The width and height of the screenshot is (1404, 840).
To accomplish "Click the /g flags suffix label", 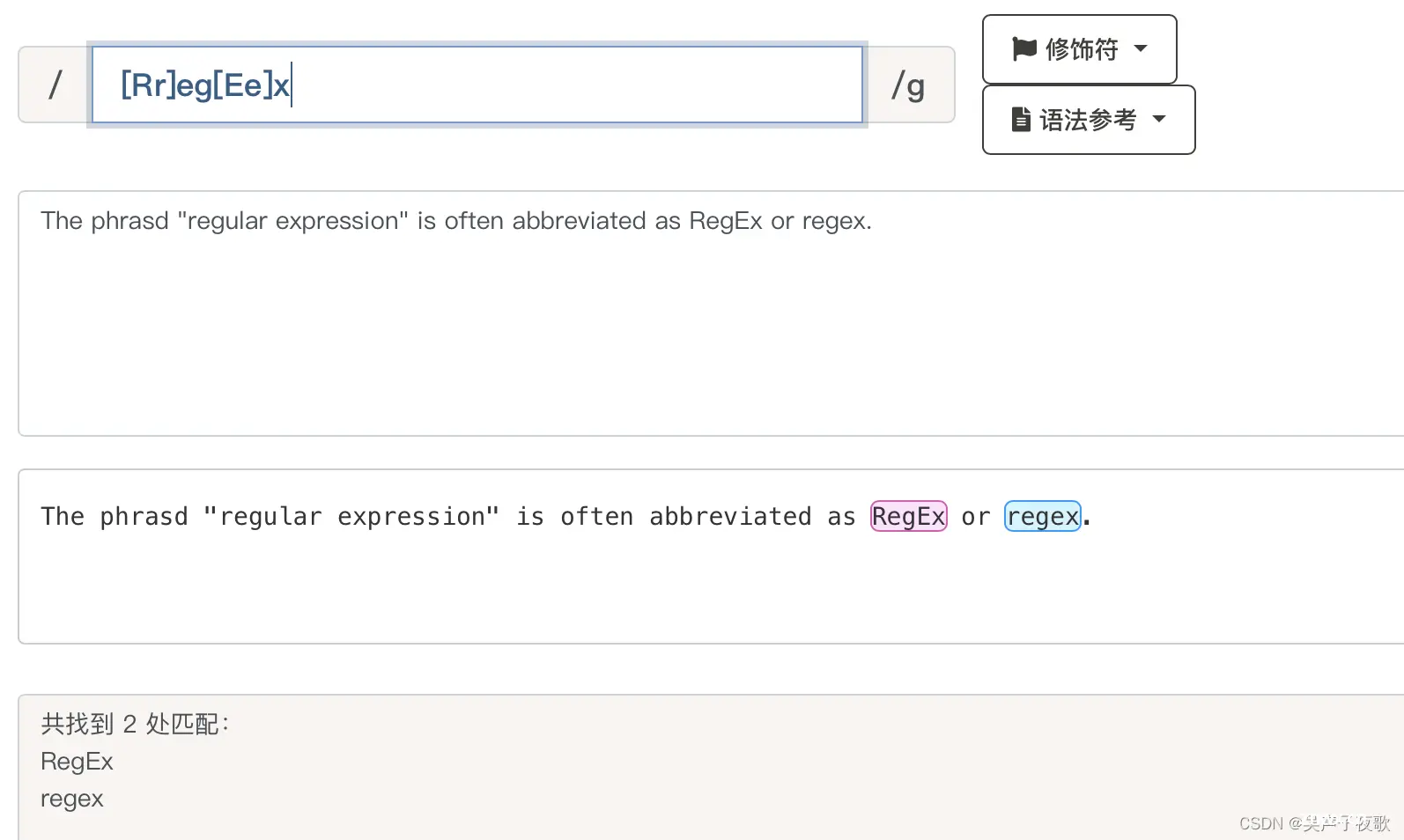I will (x=909, y=85).
